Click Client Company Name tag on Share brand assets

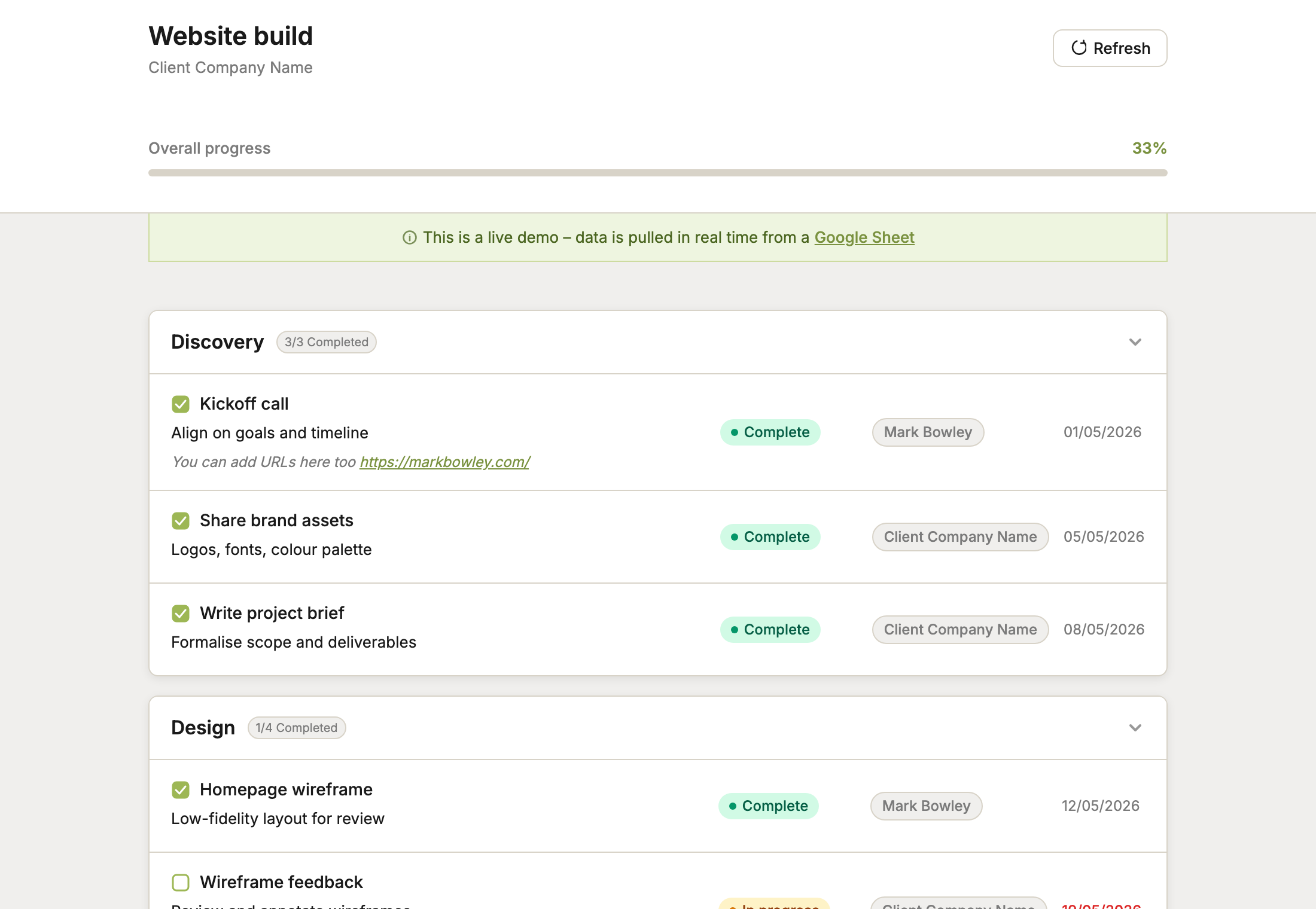[x=960, y=537]
